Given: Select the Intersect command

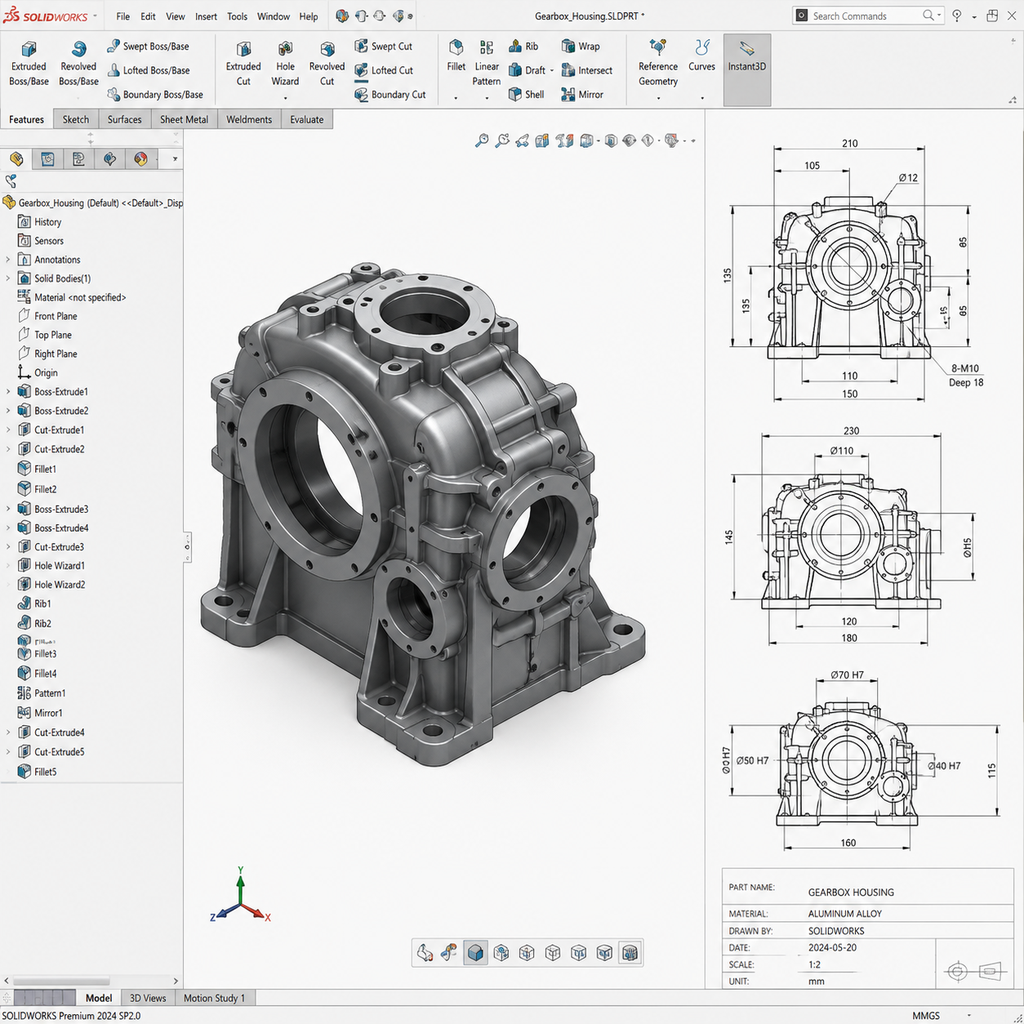Looking at the screenshot, I should pos(586,70).
